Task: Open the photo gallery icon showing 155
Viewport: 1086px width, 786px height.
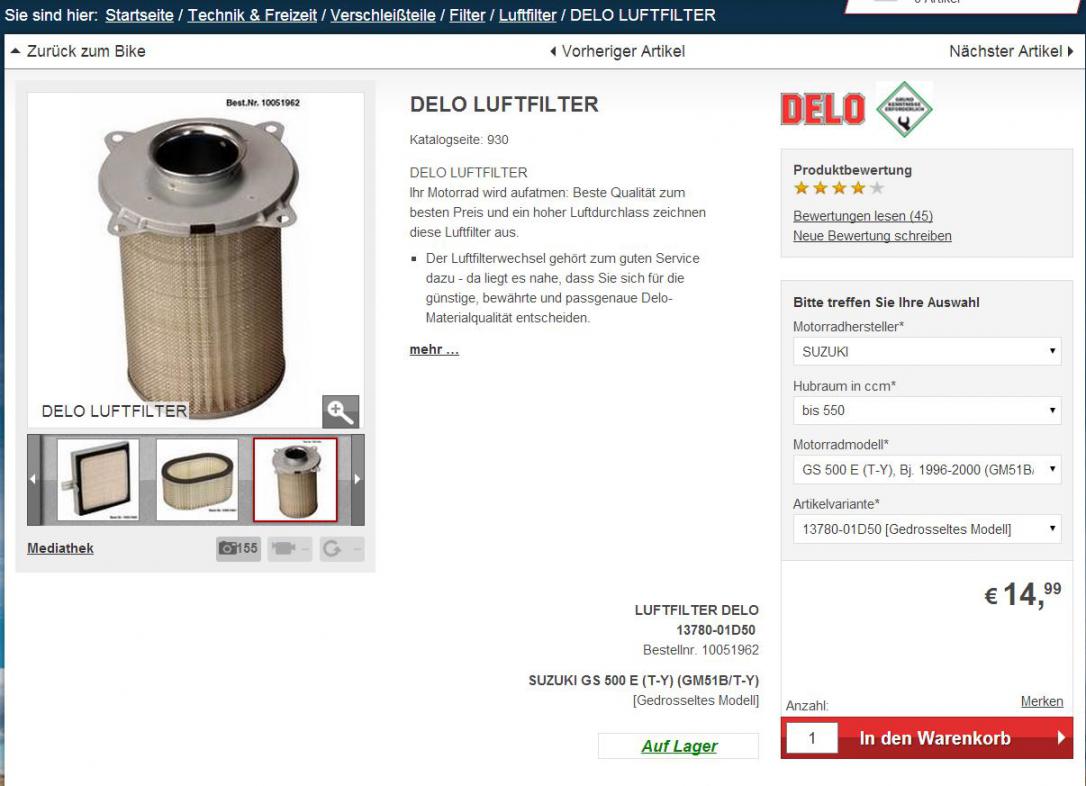Action: coord(238,548)
